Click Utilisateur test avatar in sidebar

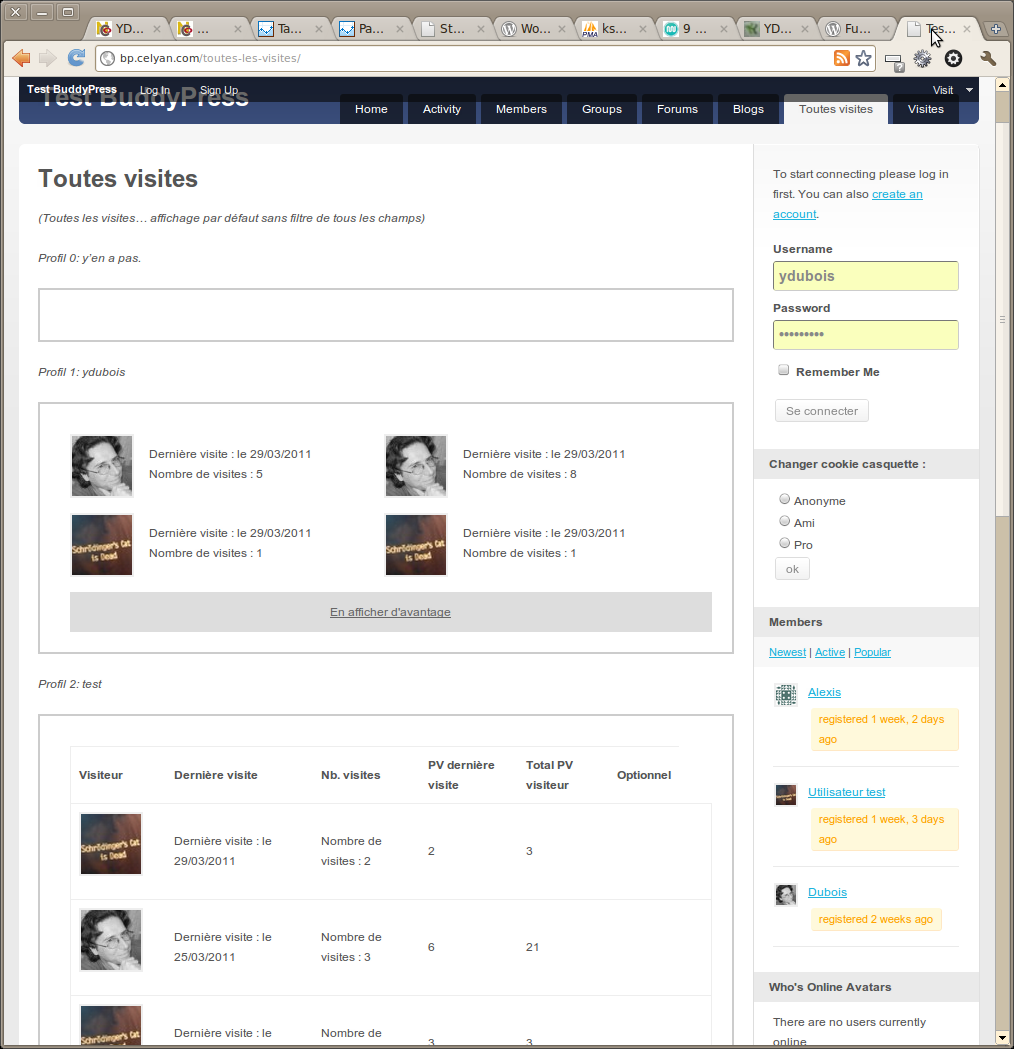(x=786, y=795)
